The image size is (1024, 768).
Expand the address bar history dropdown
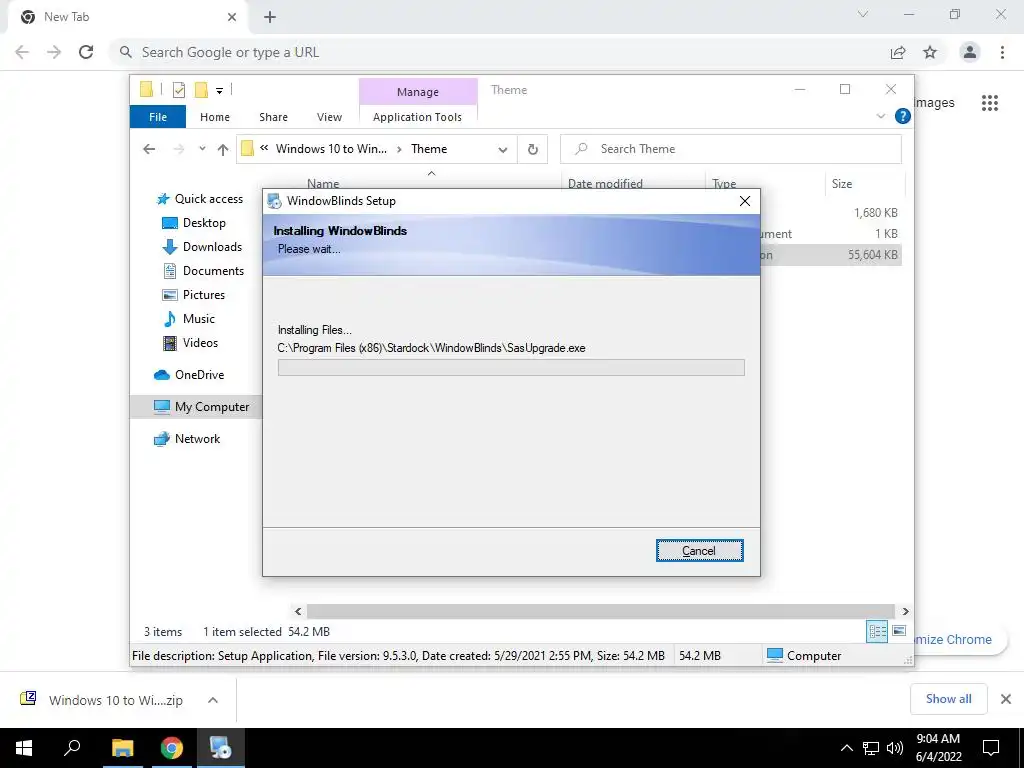click(x=503, y=150)
